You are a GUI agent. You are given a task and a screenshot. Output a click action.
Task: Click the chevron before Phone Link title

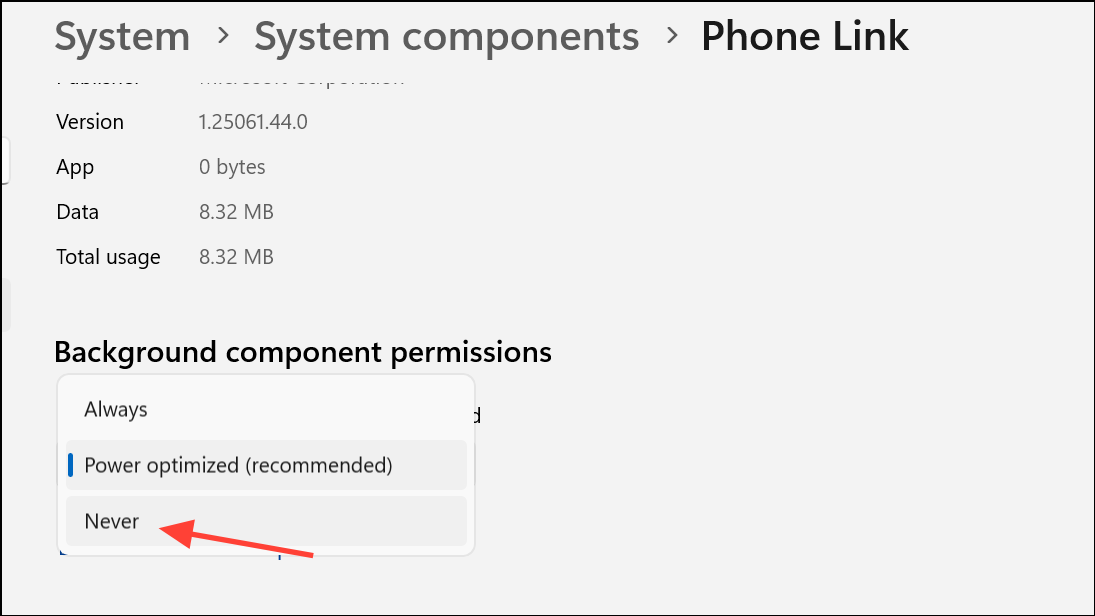pyautogui.click(x=672, y=35)
